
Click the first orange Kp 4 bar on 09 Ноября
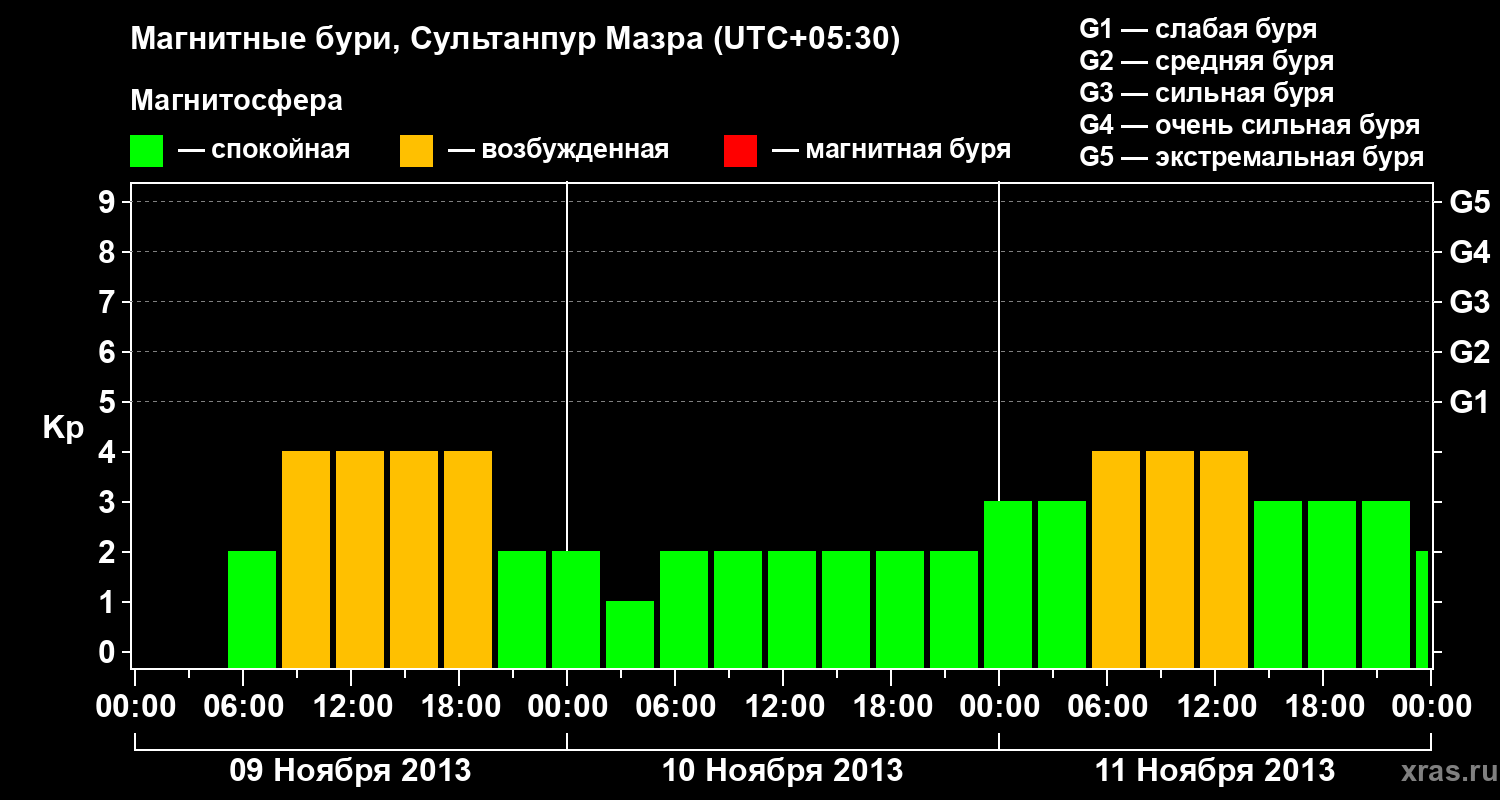pyautogui.click(x=306, y=559)
